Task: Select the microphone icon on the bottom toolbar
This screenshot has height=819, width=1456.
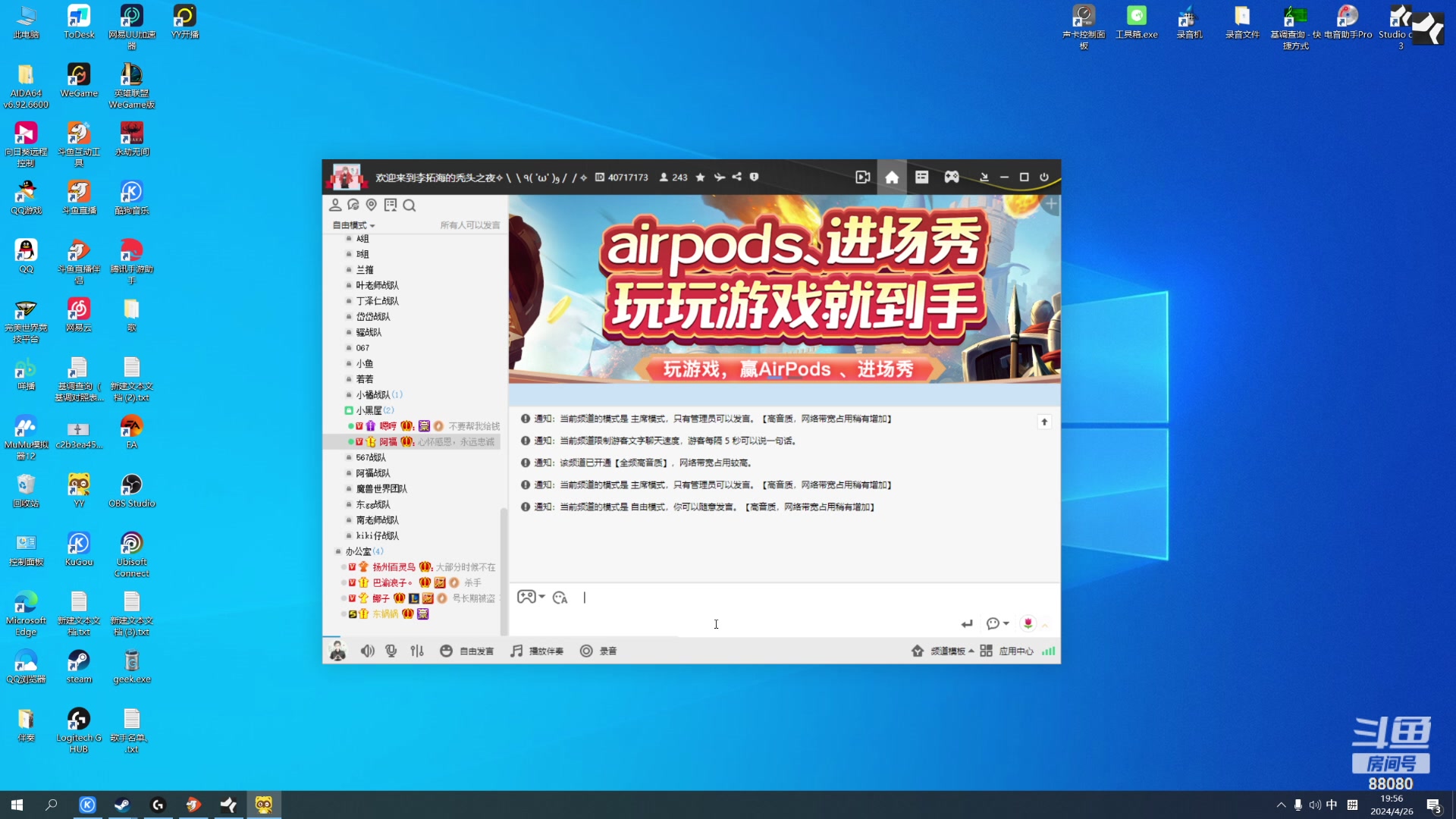Action: 391,651
